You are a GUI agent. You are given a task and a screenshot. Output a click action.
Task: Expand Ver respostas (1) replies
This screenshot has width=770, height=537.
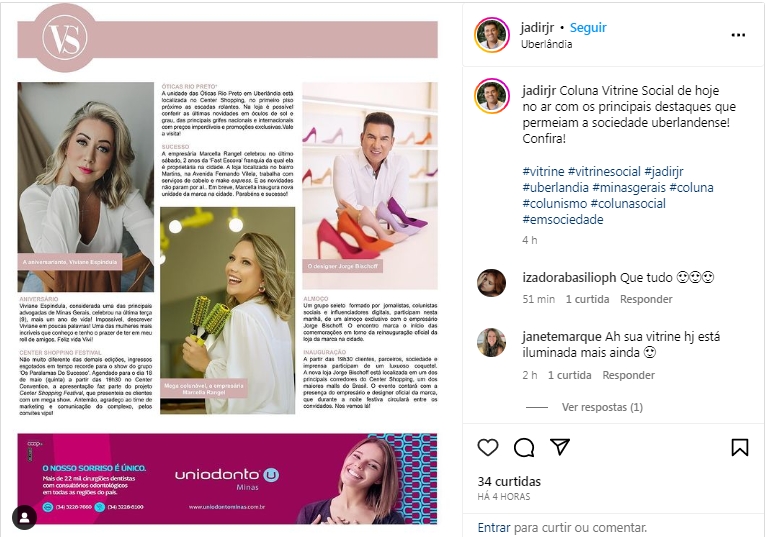(x=602, y=407)
